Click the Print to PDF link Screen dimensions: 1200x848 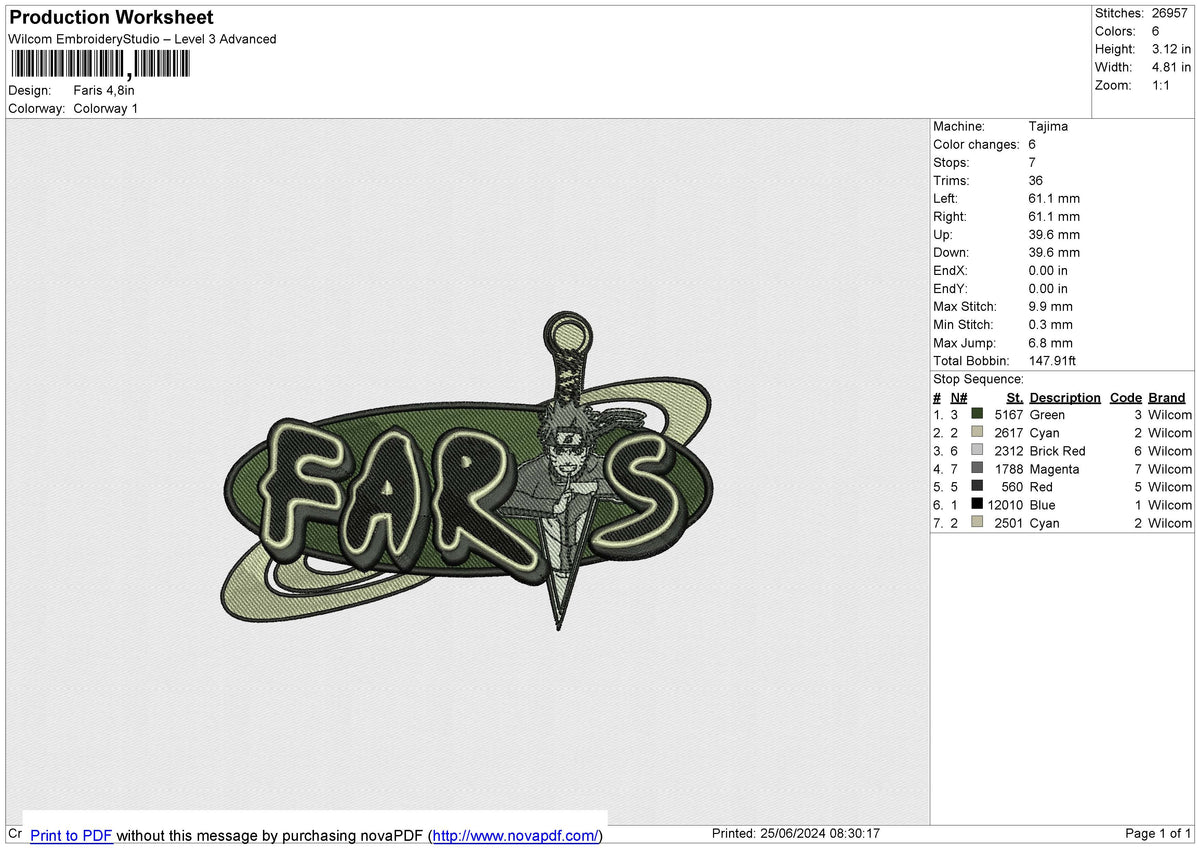[x=71, y=835]
